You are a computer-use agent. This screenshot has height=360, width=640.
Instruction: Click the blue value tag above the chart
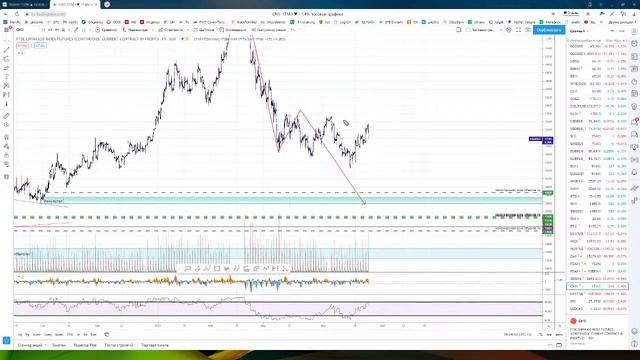pos(40,46)
